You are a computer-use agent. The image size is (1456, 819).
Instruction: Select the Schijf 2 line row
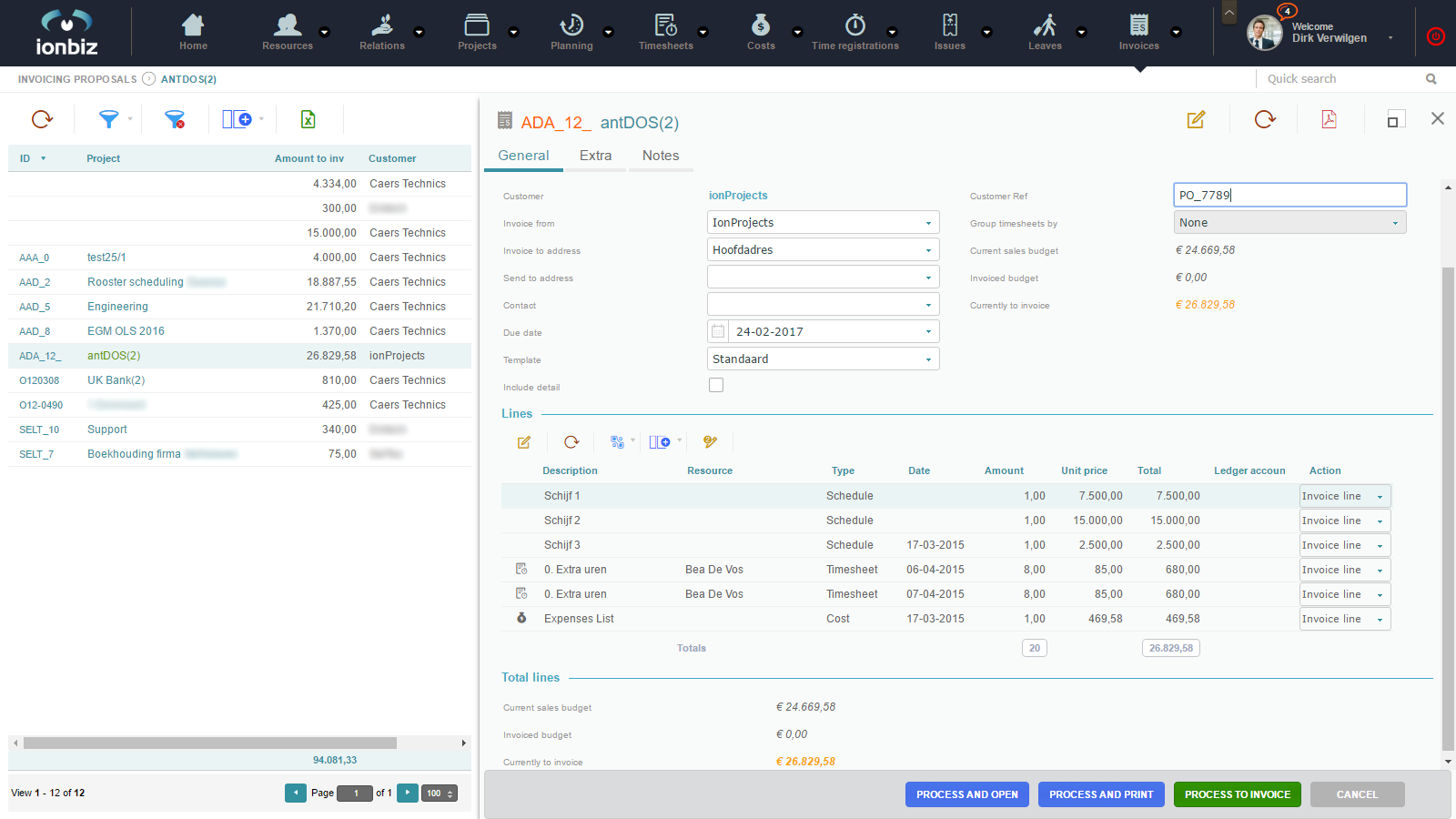[945, 521]
